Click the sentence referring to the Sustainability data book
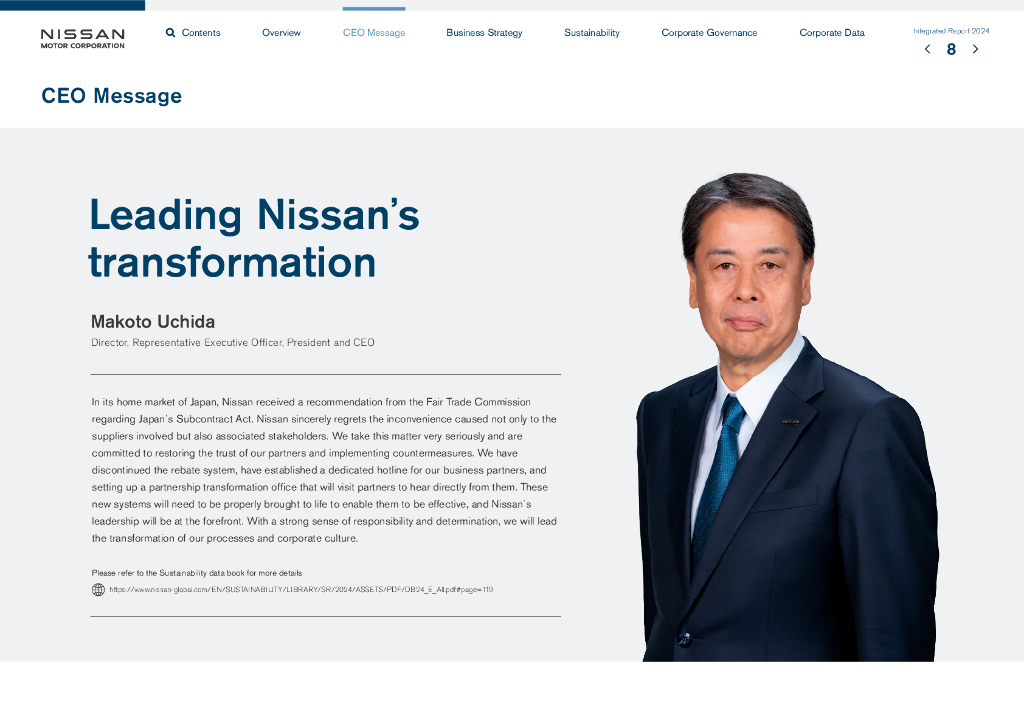Viewport: 1024px width, 724px height. tap(203, 573)
